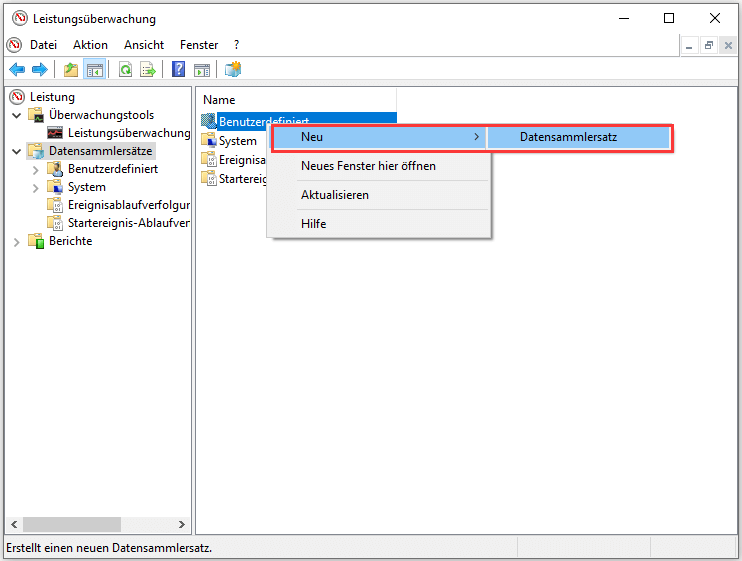The image size is (742, 561).
Task: Click the tree pane horizontal scrollbar
Action: tap(70, 524)
